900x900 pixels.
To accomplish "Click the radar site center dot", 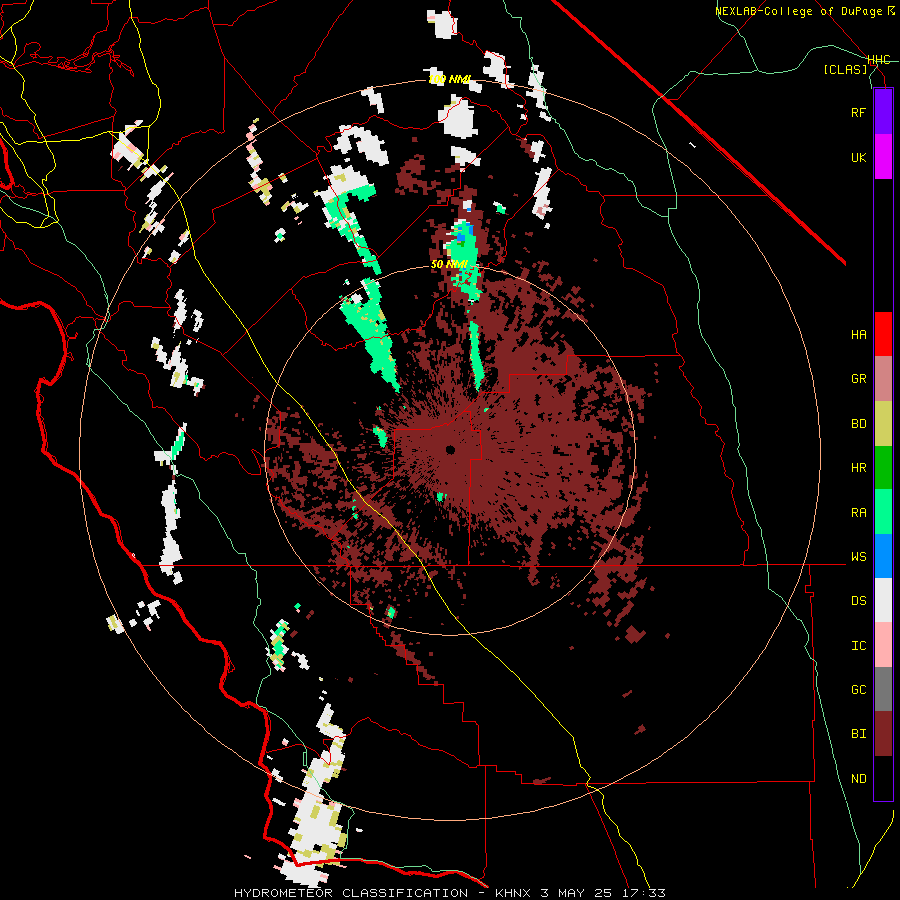I will tap(450, 449).
